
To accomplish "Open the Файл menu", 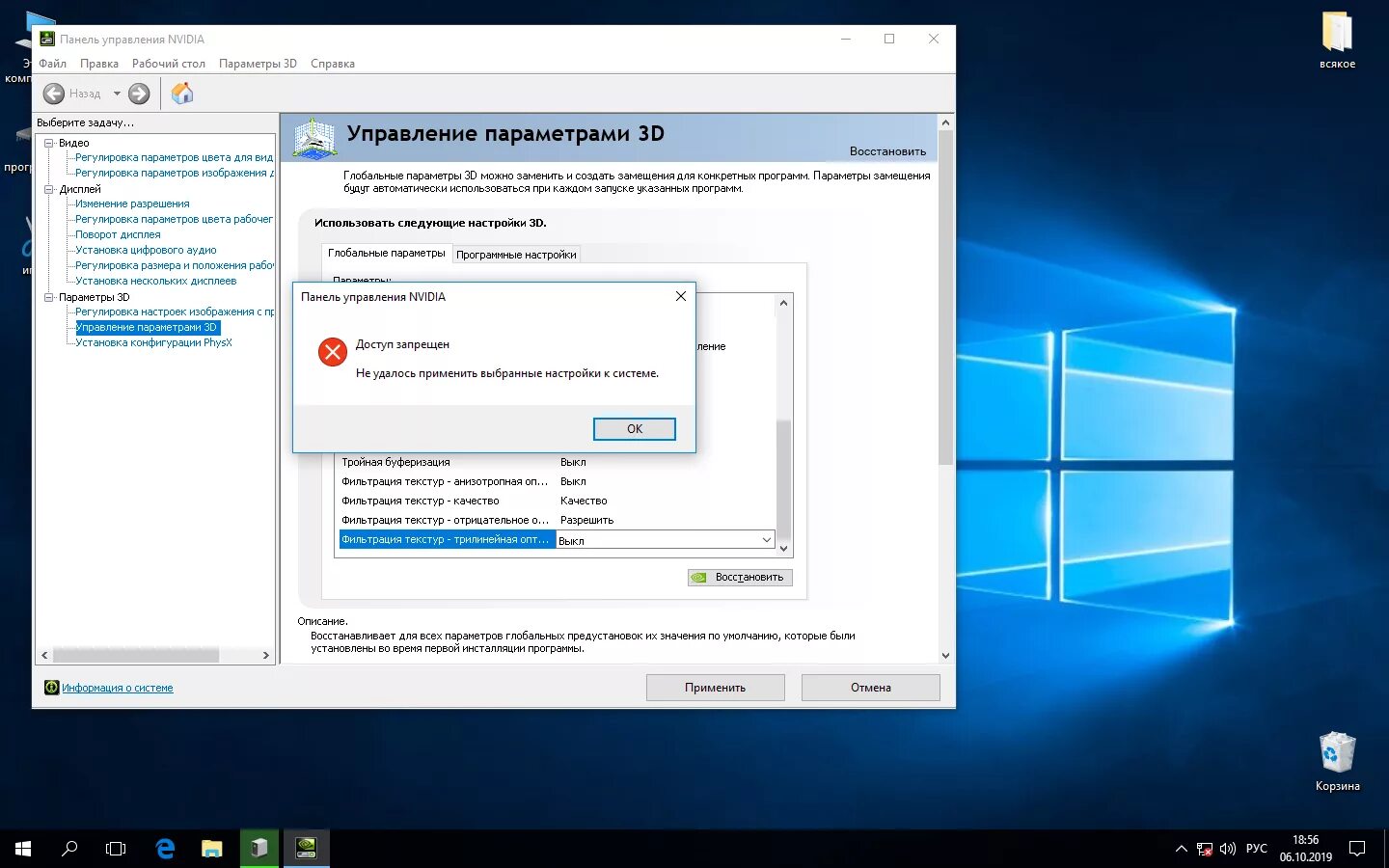I will pyautogui.click(x=52, y=64).
